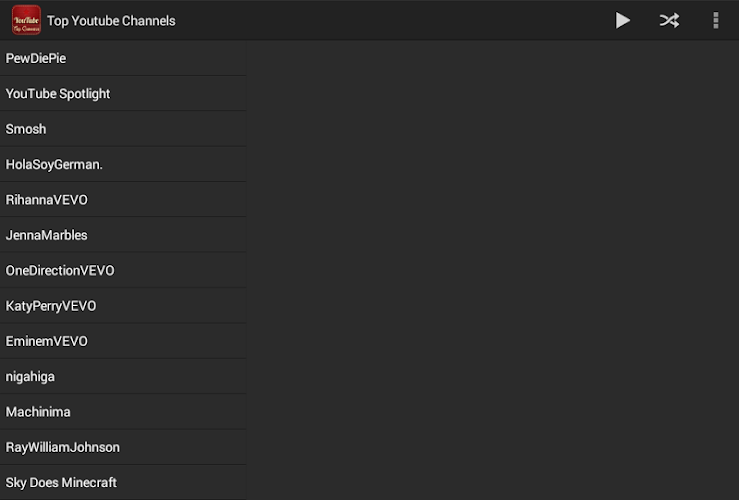Tap the YouTube Top Channels app icon
This screenshot has width=739, height=500.
tap(26, 20)
